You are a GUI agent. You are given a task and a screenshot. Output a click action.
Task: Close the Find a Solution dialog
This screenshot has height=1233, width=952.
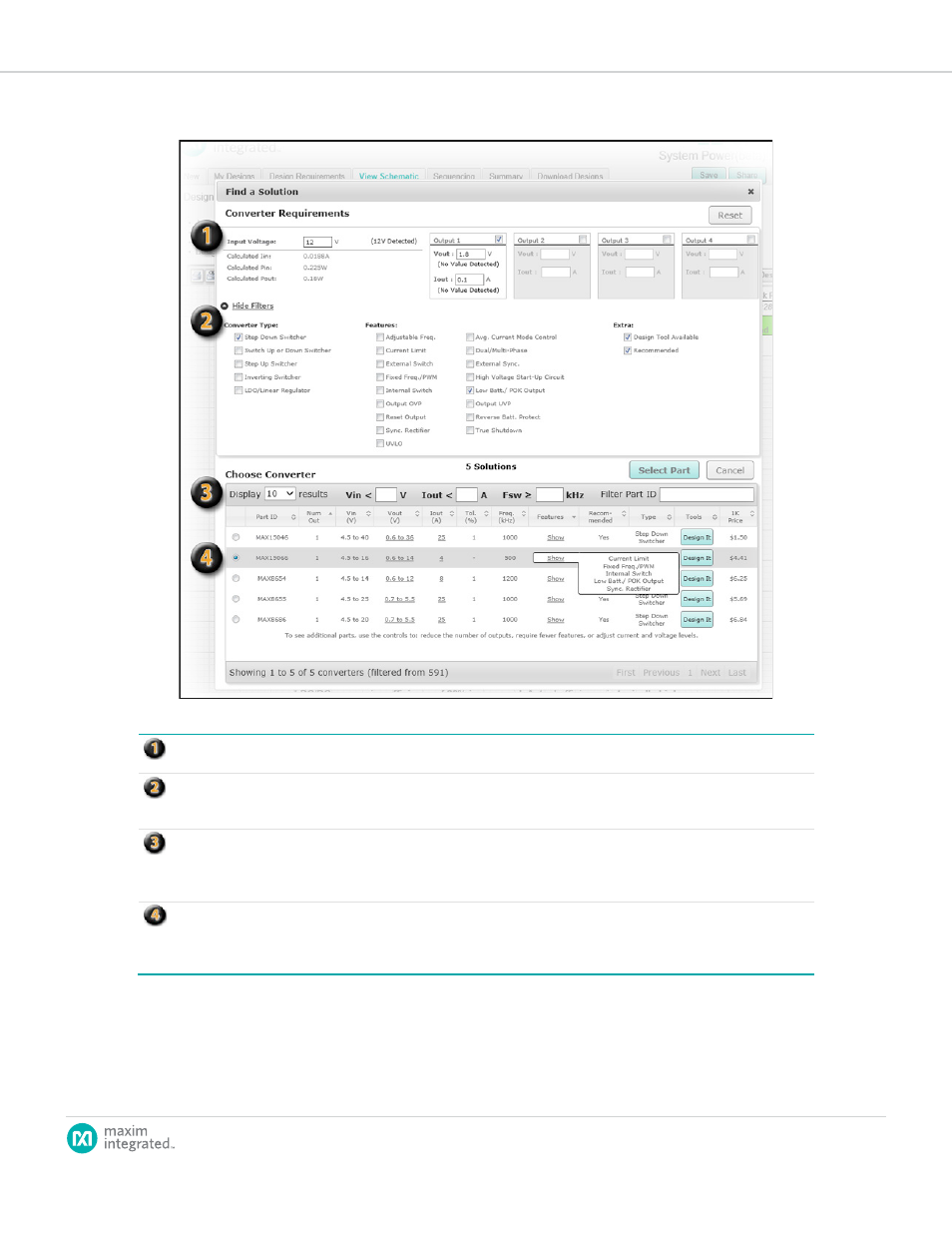750,192
